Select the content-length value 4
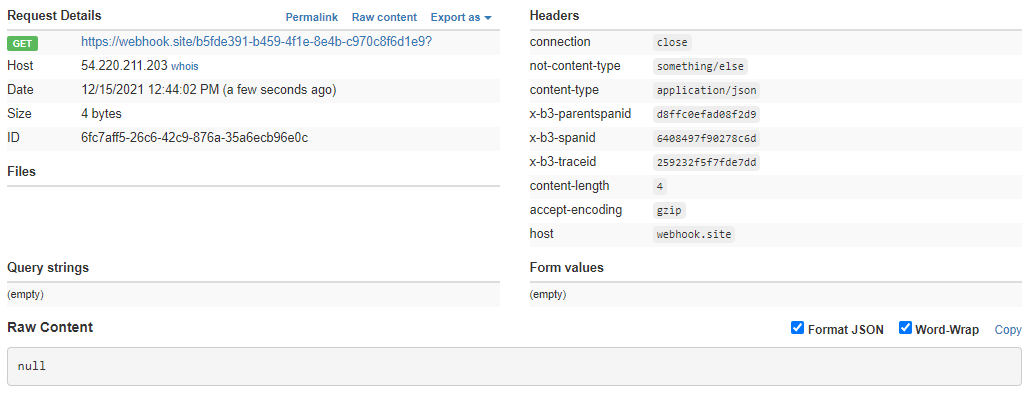 [x=660, y=187]
